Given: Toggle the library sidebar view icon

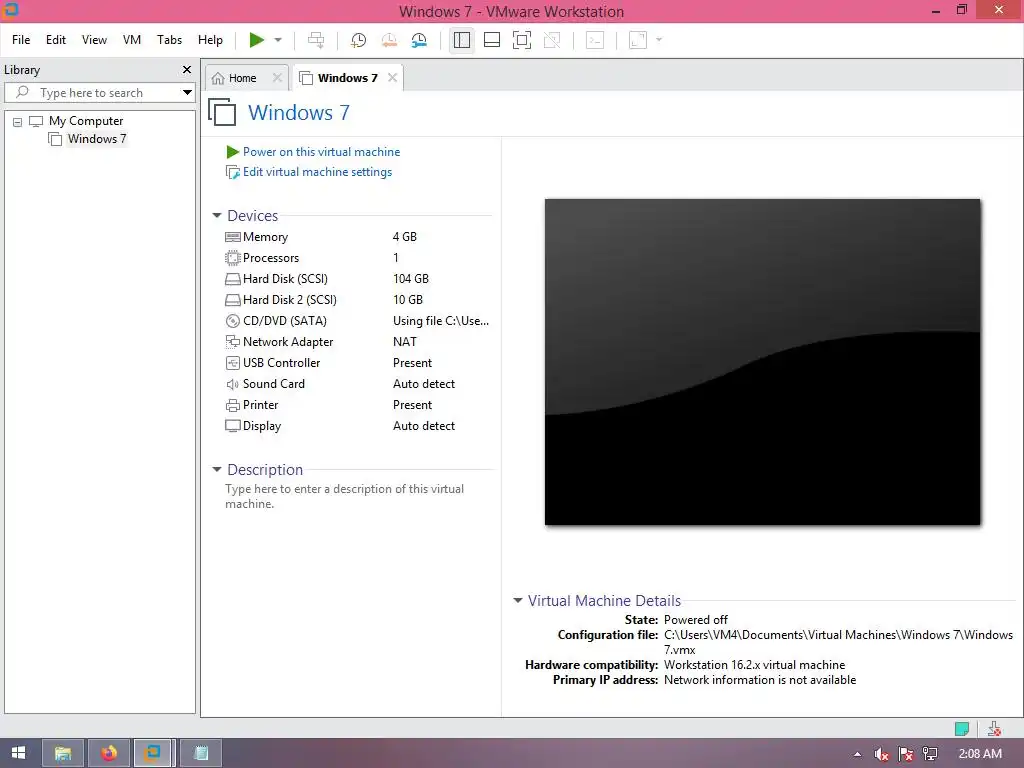Looking at the screenshot, I should tap(462, 40).
